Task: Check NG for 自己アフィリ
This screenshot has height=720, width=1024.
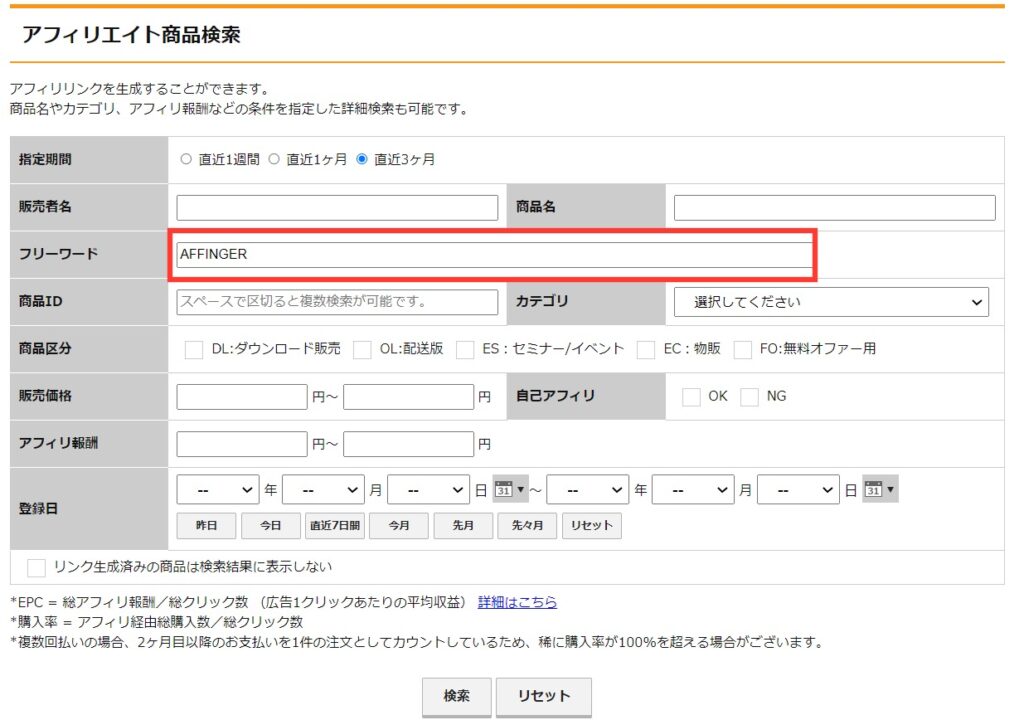Action: (x=749, y=396)
